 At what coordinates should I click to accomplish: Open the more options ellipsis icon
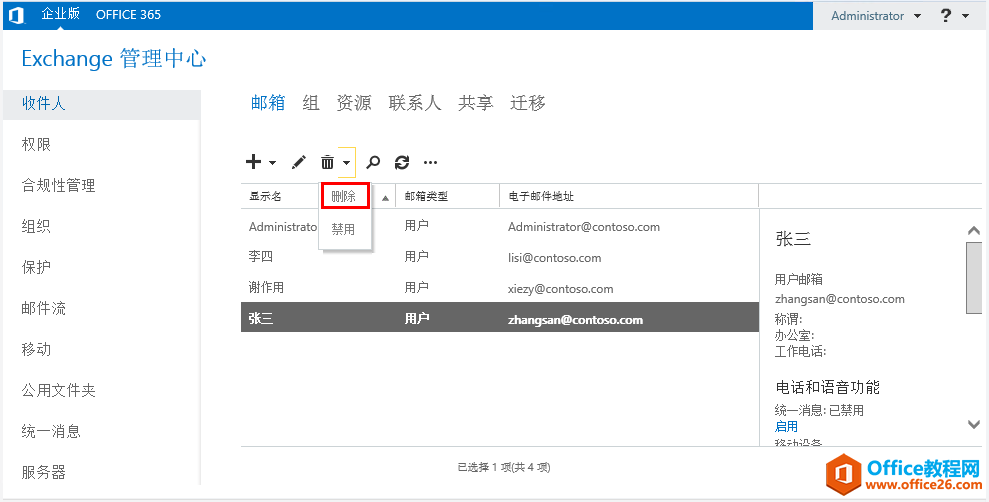pos(431,162)
